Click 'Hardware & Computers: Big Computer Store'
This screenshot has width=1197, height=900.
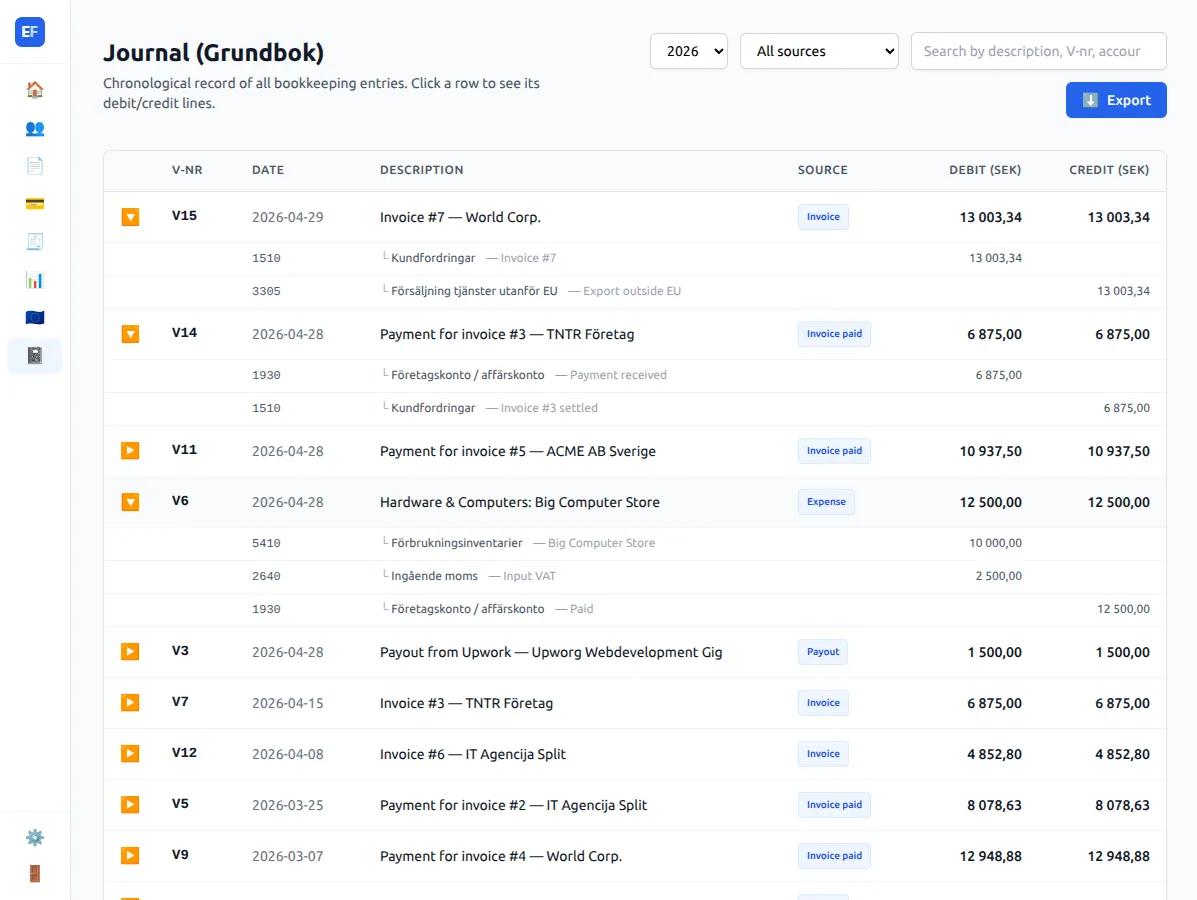click(x=520, y=502)
